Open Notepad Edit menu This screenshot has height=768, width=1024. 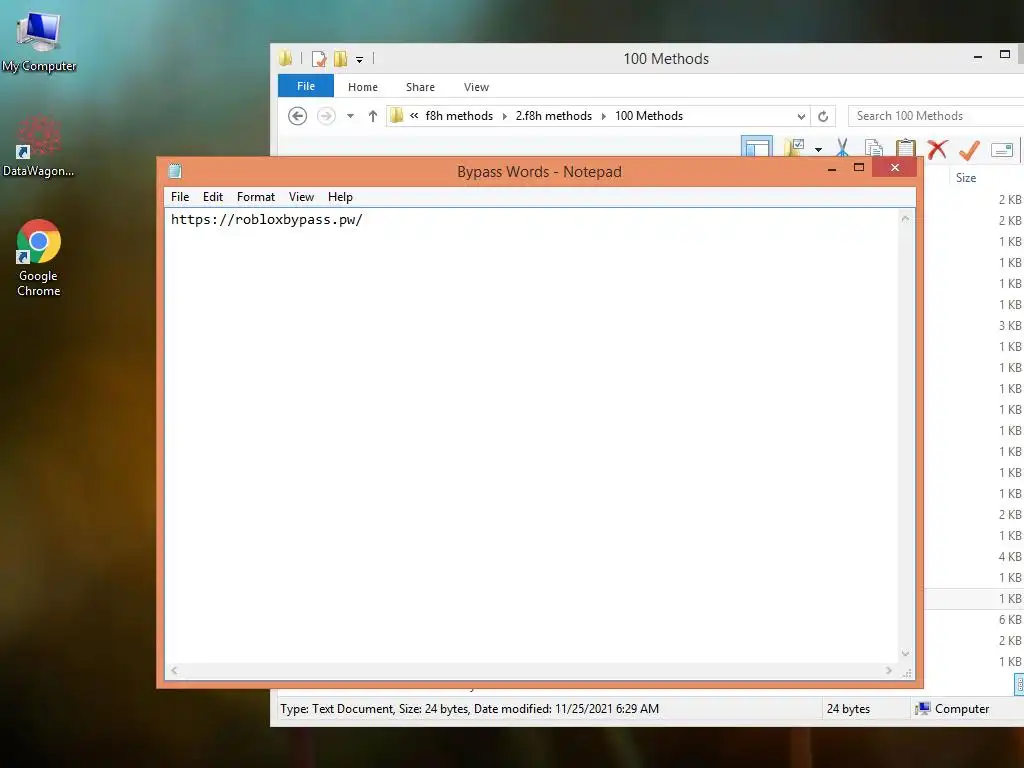(x=212, y=197)
